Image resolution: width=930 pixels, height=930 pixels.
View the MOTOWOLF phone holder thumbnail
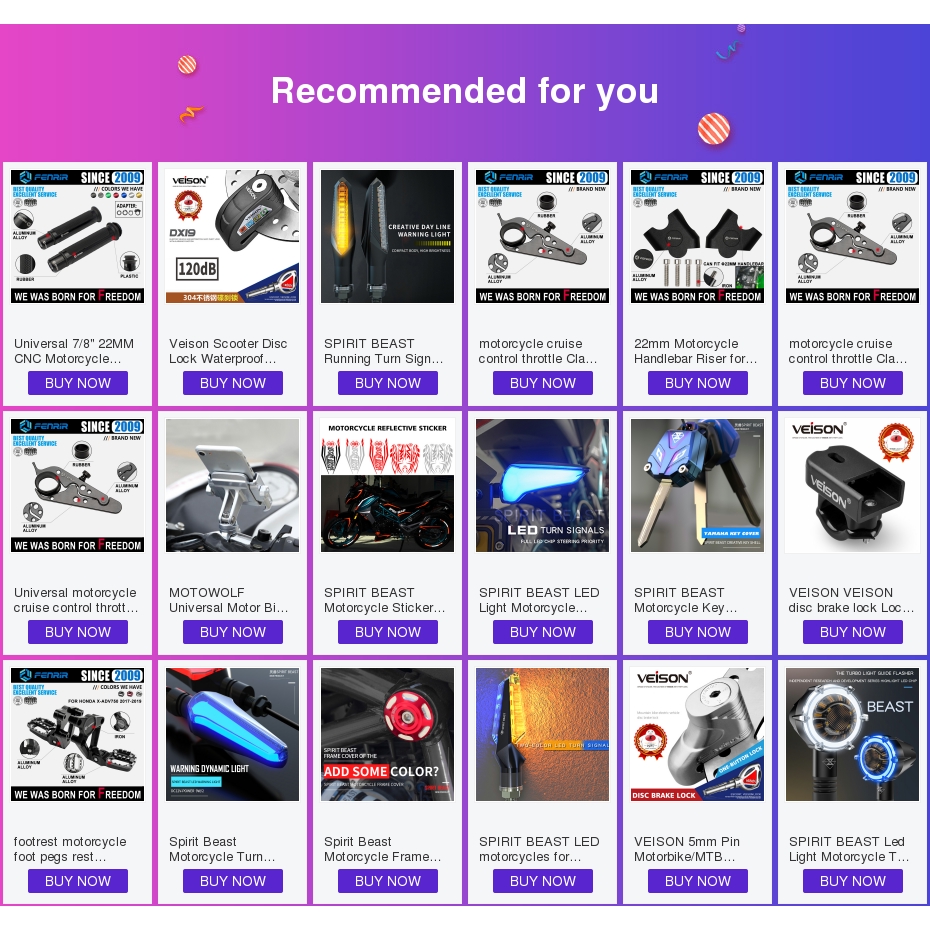click(232, 485)
